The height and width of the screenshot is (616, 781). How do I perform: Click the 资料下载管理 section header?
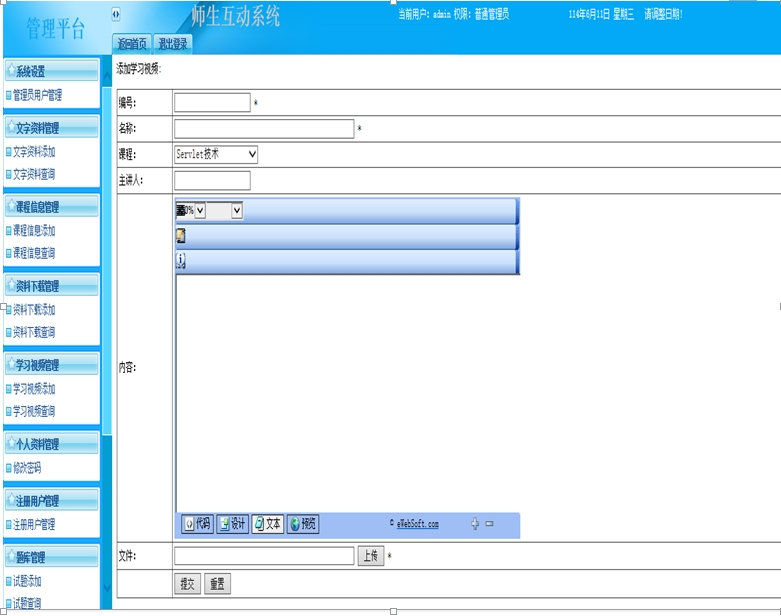52,285
